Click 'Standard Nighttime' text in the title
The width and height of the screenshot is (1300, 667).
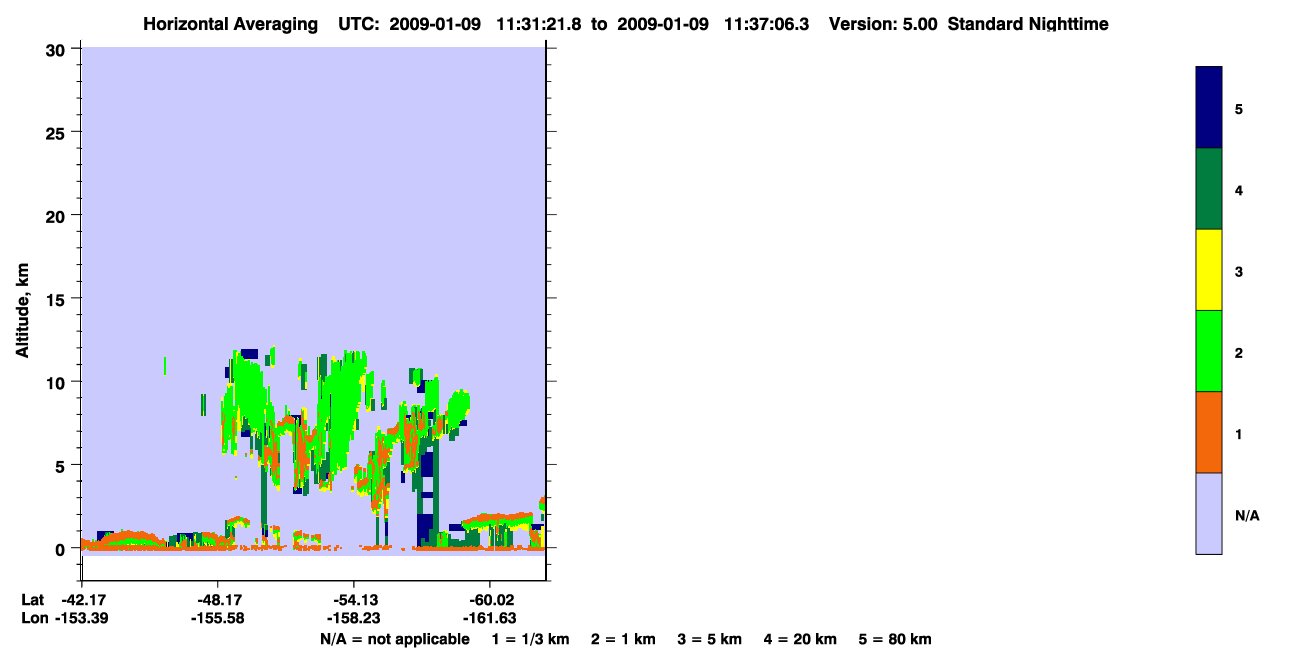pyautogui.click(x=1028, y=24)
